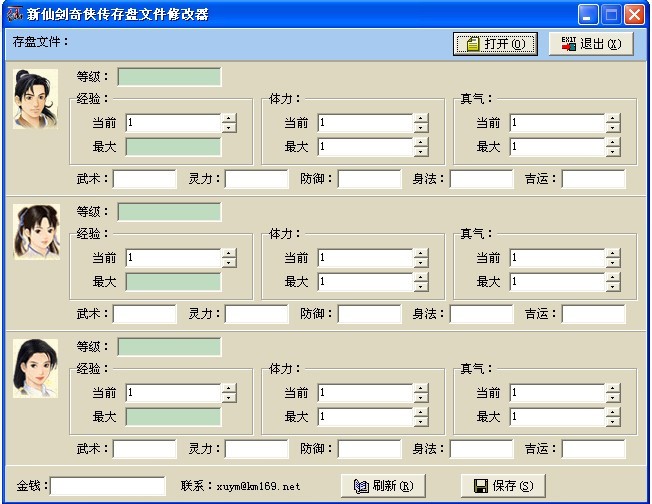Click stepper of first character's 经验 当前
Viewport: 652px width, 504px height.
(x=229, y=123)
